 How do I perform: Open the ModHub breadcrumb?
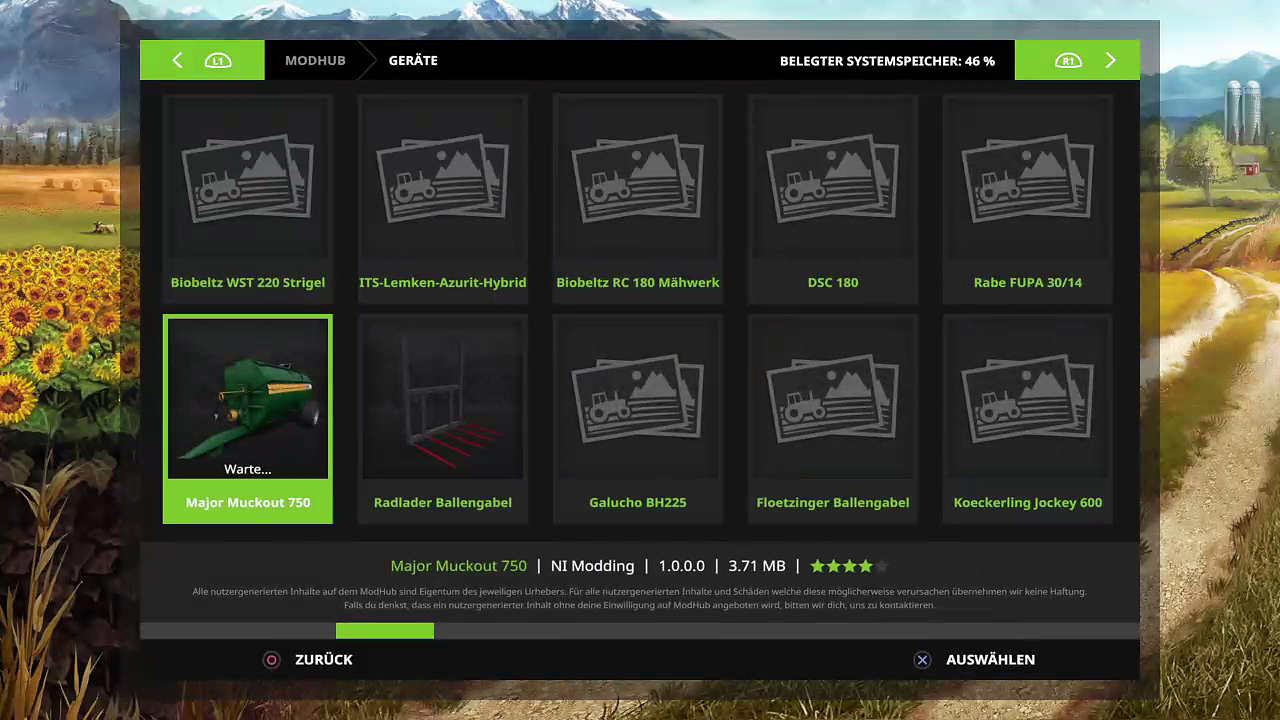coord(315,60)
